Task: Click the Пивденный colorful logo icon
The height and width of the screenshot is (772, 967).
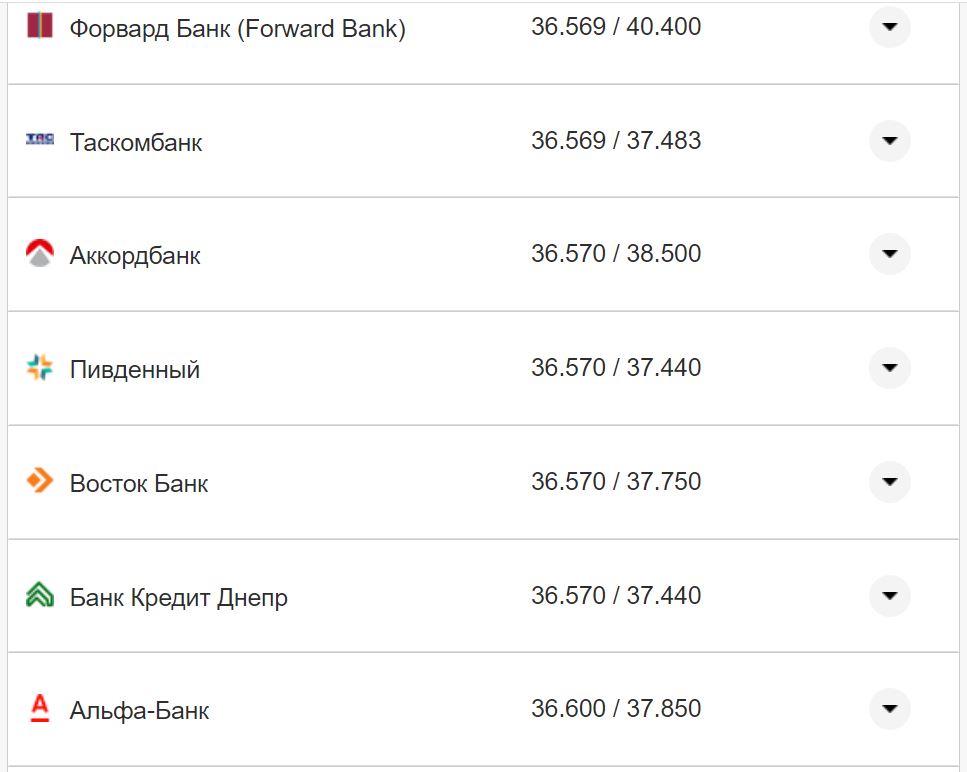Action: tap(39, 368)
